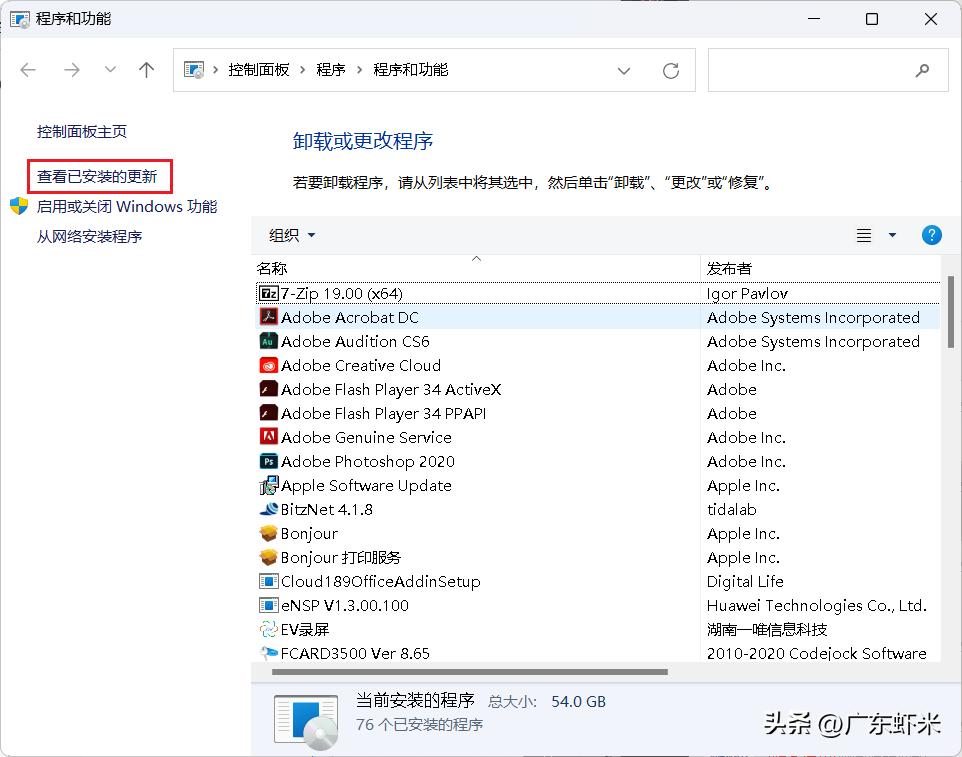The width and height of the screenshot is (962, 757).
Task: Select the Bonjour program icon
Action: click(x=268, y=533)
